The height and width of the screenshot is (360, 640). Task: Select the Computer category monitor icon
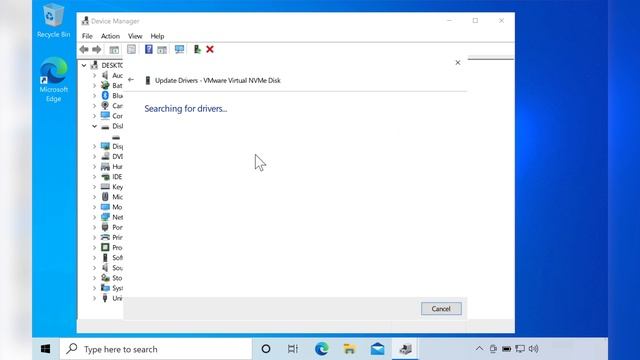click(105, 116)
